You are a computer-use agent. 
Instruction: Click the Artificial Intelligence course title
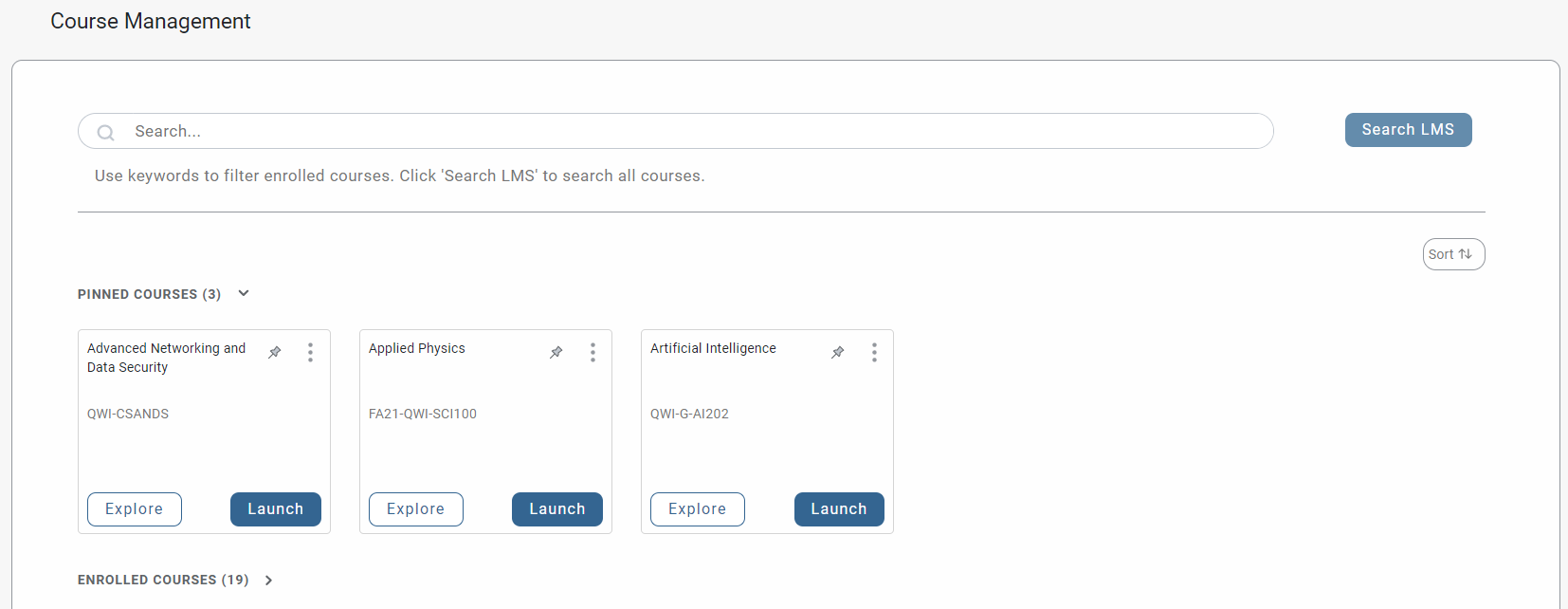point(713,348)
